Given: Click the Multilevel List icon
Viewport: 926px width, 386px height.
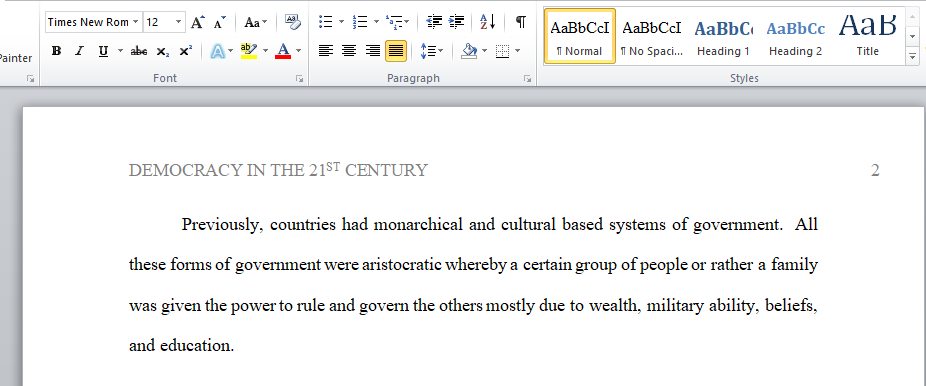Looking at the screenshot, I should 393,22.
